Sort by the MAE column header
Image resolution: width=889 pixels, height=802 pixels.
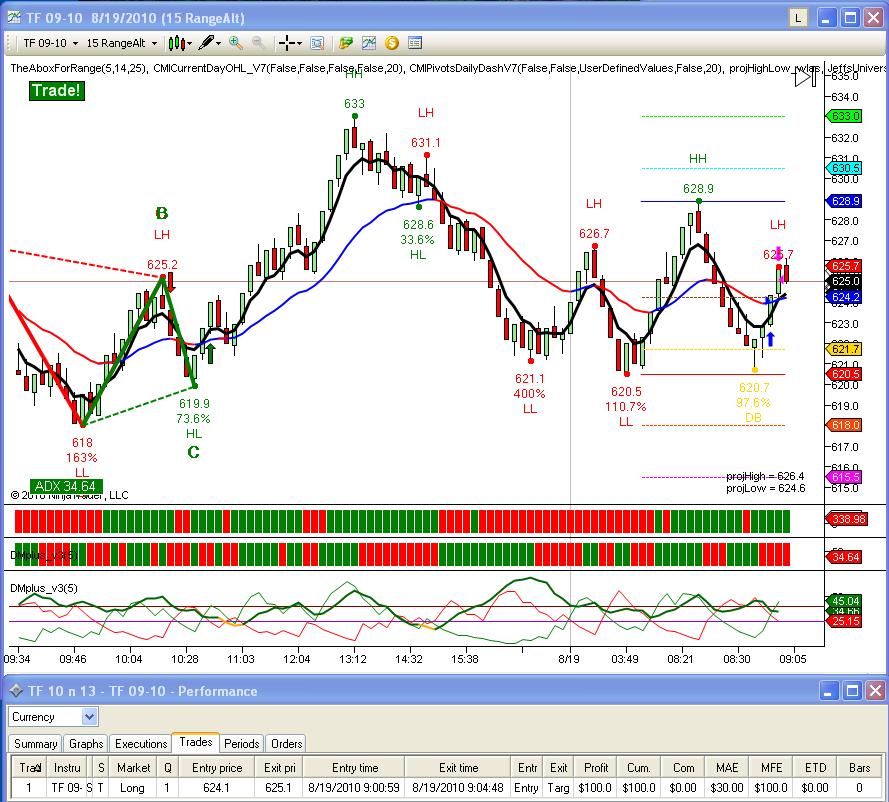click(x=727, y=767)
